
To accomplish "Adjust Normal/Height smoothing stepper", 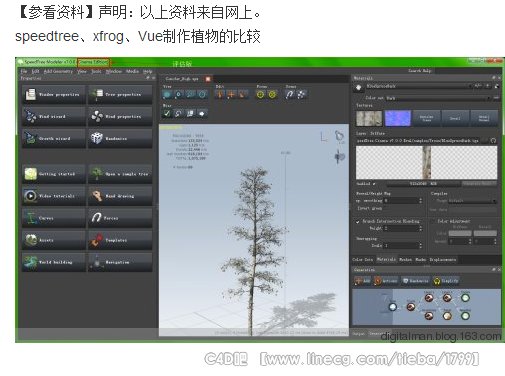I will point(420,201).
